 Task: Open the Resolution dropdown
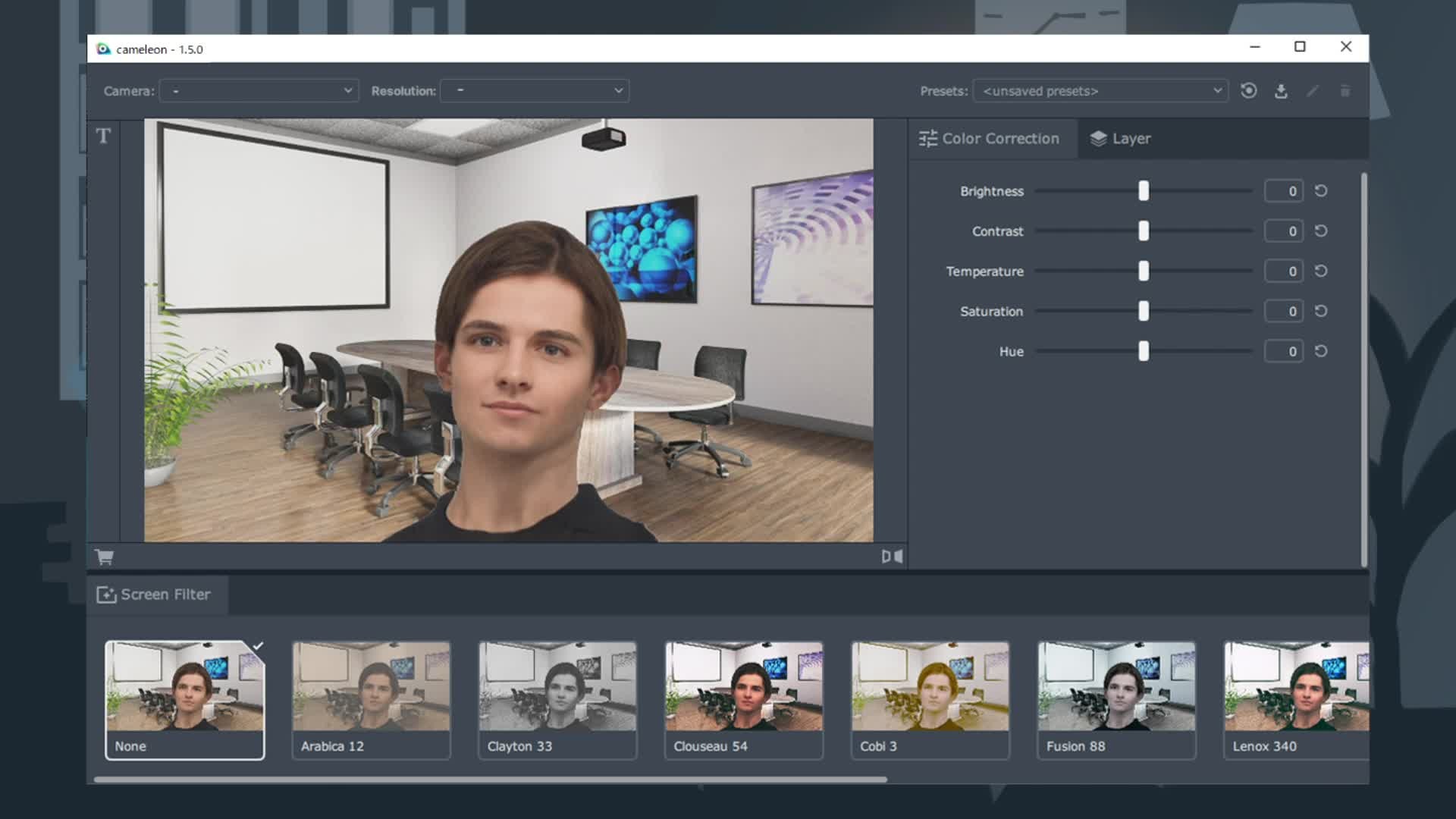535,91
